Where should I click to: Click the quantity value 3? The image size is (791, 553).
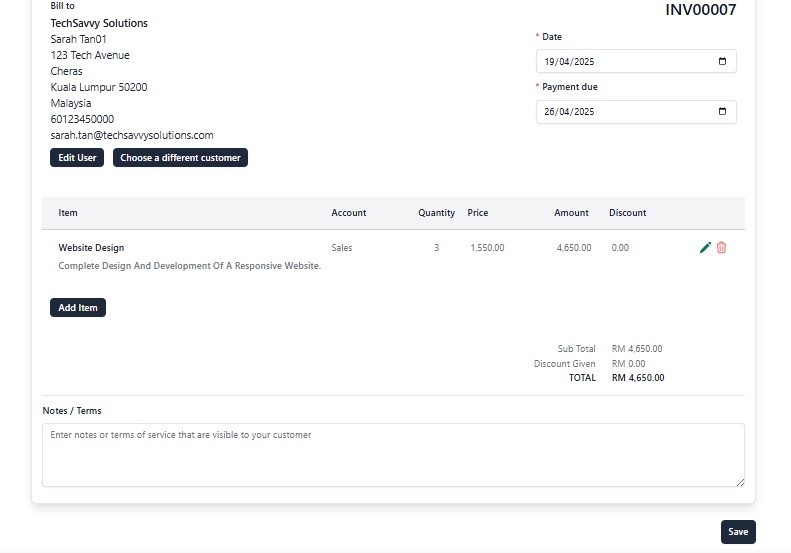[436, 248]
